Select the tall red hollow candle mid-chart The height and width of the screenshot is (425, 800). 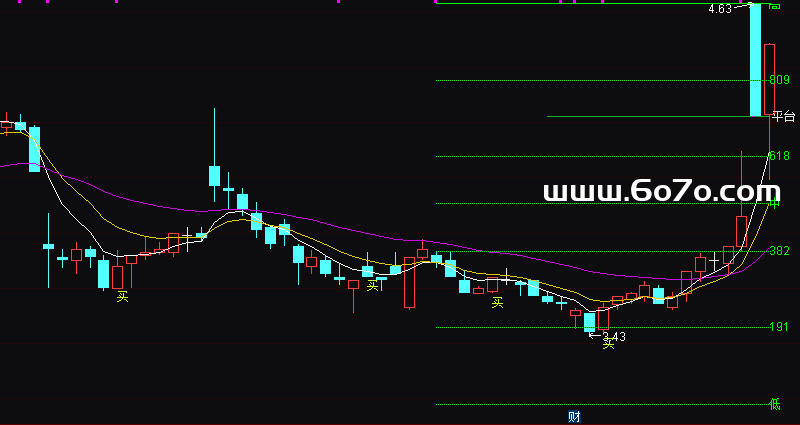409,282
